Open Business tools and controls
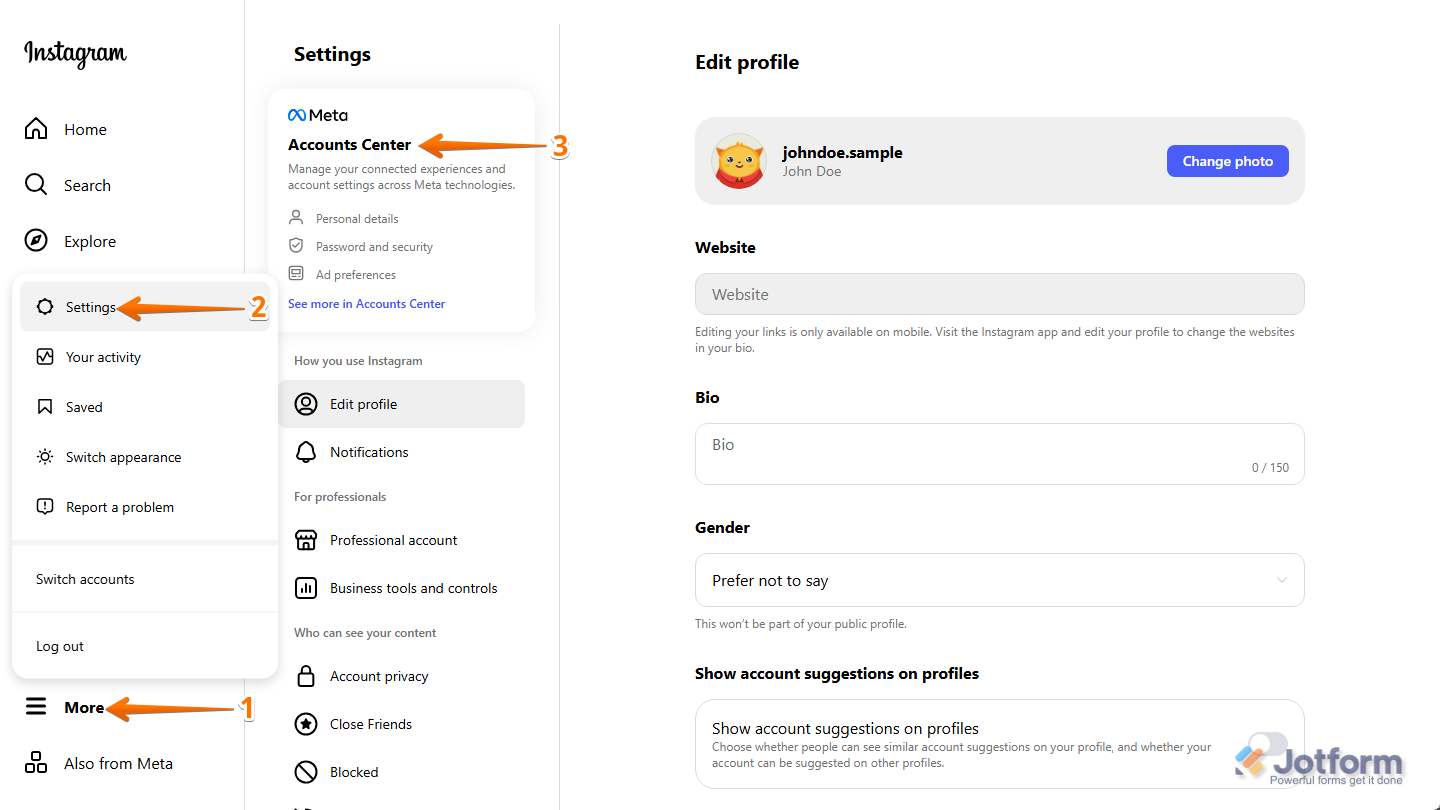The height and width of the screenshot is (810, 1440). pos(413,587)
